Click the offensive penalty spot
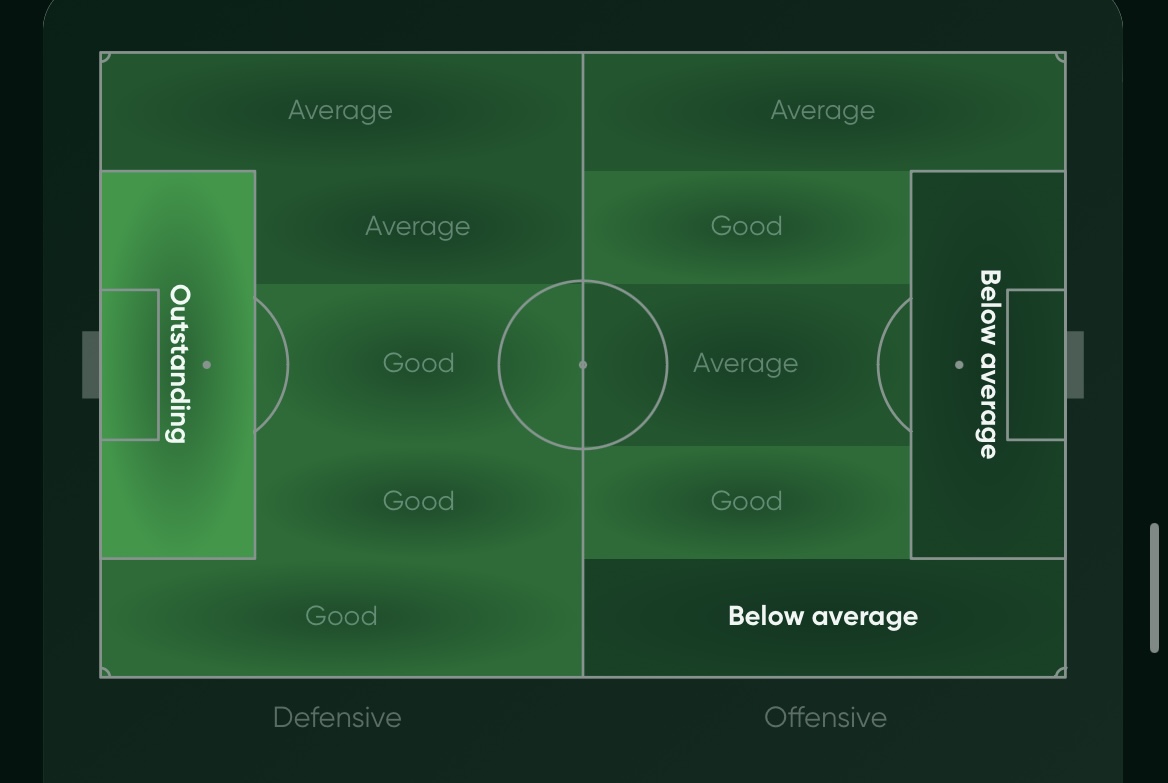The image size is (1168, 783). click(x=959, y=365)
